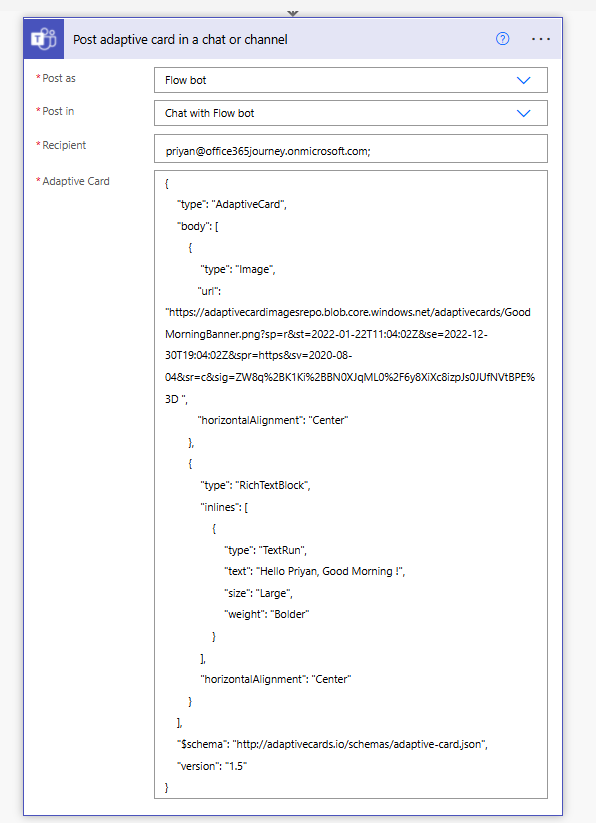Viewport: 596px width, 823px height.
Task: Click the '"inlines": [' line
Action: tap(224, 507)
